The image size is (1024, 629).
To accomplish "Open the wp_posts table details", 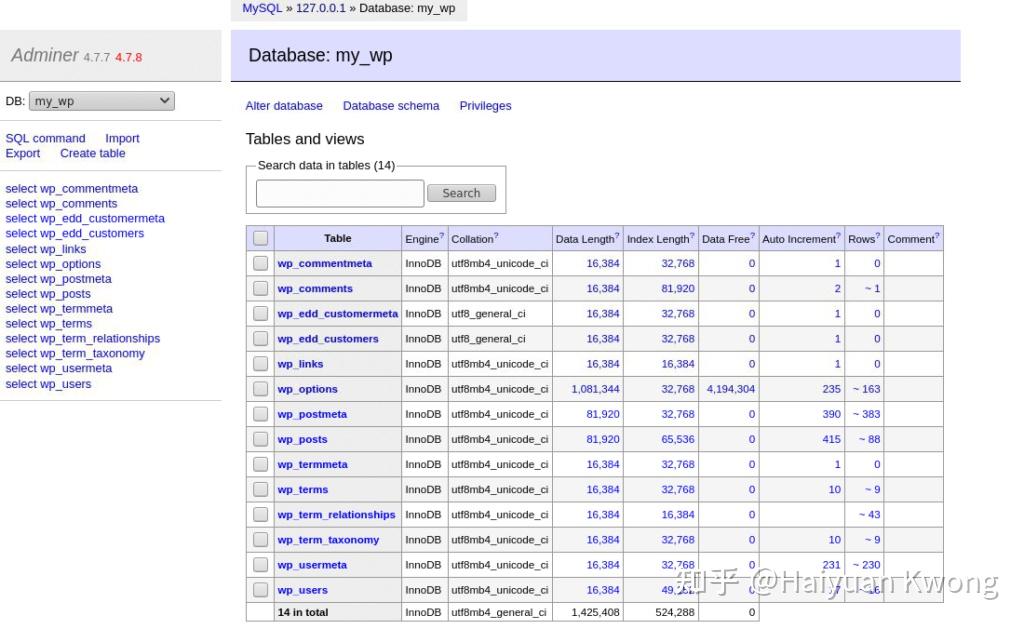I will [302, 438].
